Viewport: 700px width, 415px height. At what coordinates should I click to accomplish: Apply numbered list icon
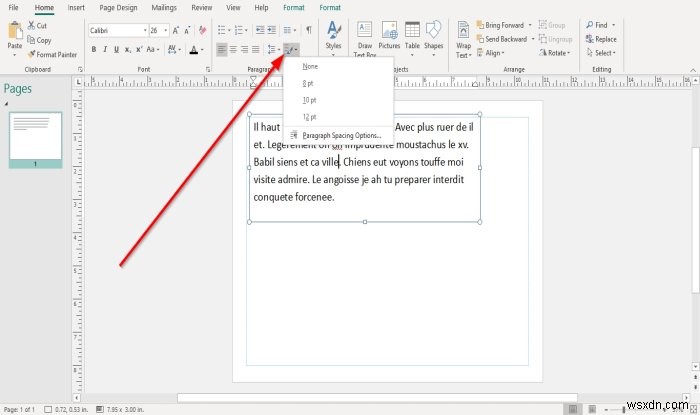tap(239, 30)
